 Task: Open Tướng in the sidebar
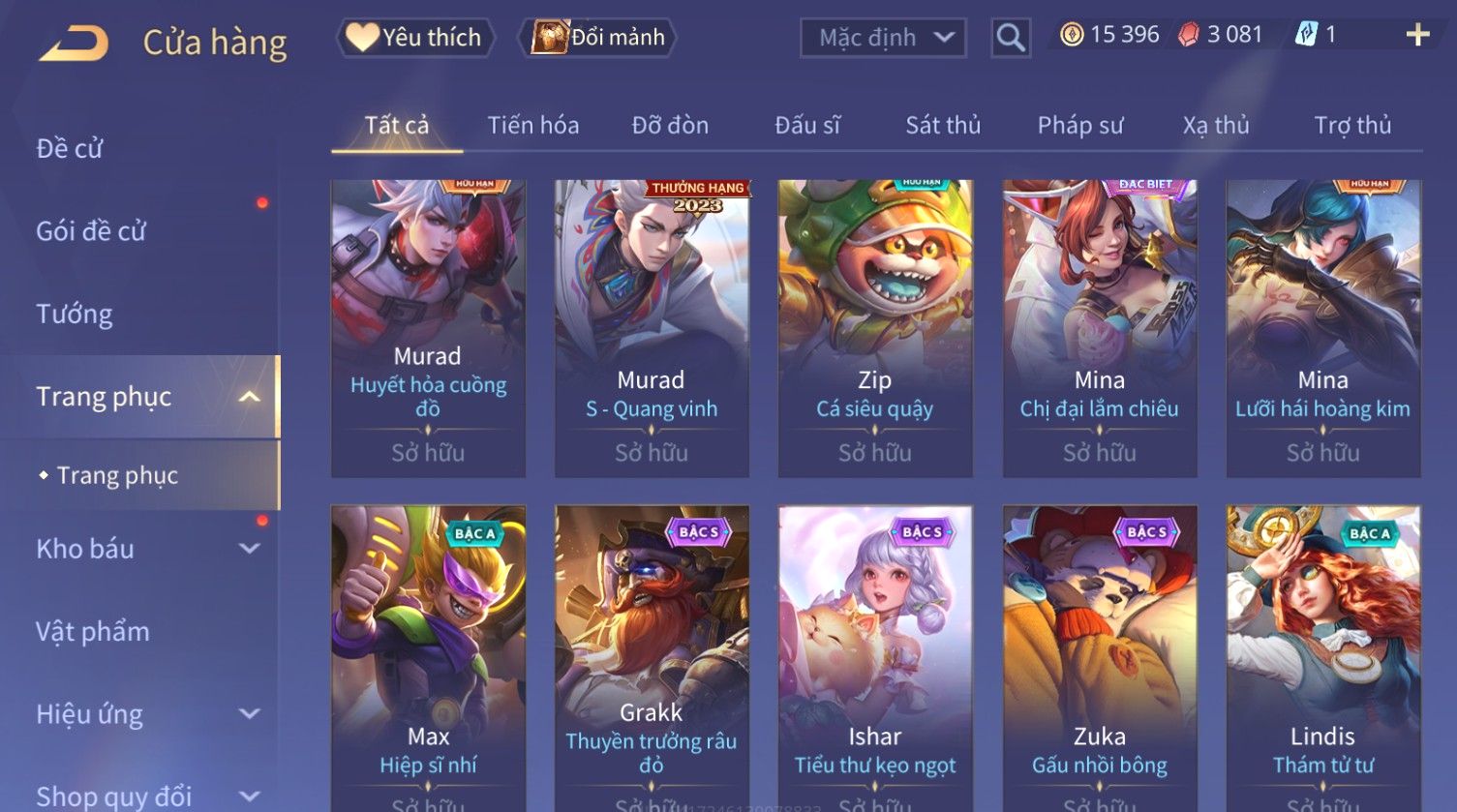pos(75,315)
